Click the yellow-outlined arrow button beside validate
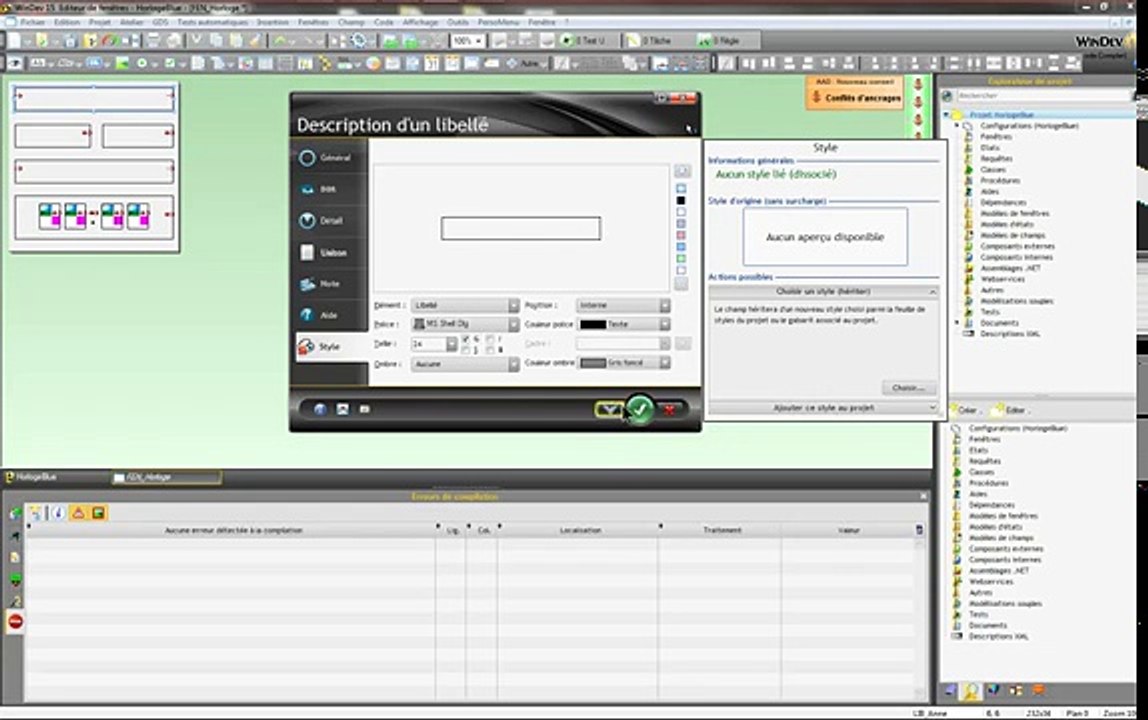This screenshot has width=1148, height=720. [x=609, y=409]
